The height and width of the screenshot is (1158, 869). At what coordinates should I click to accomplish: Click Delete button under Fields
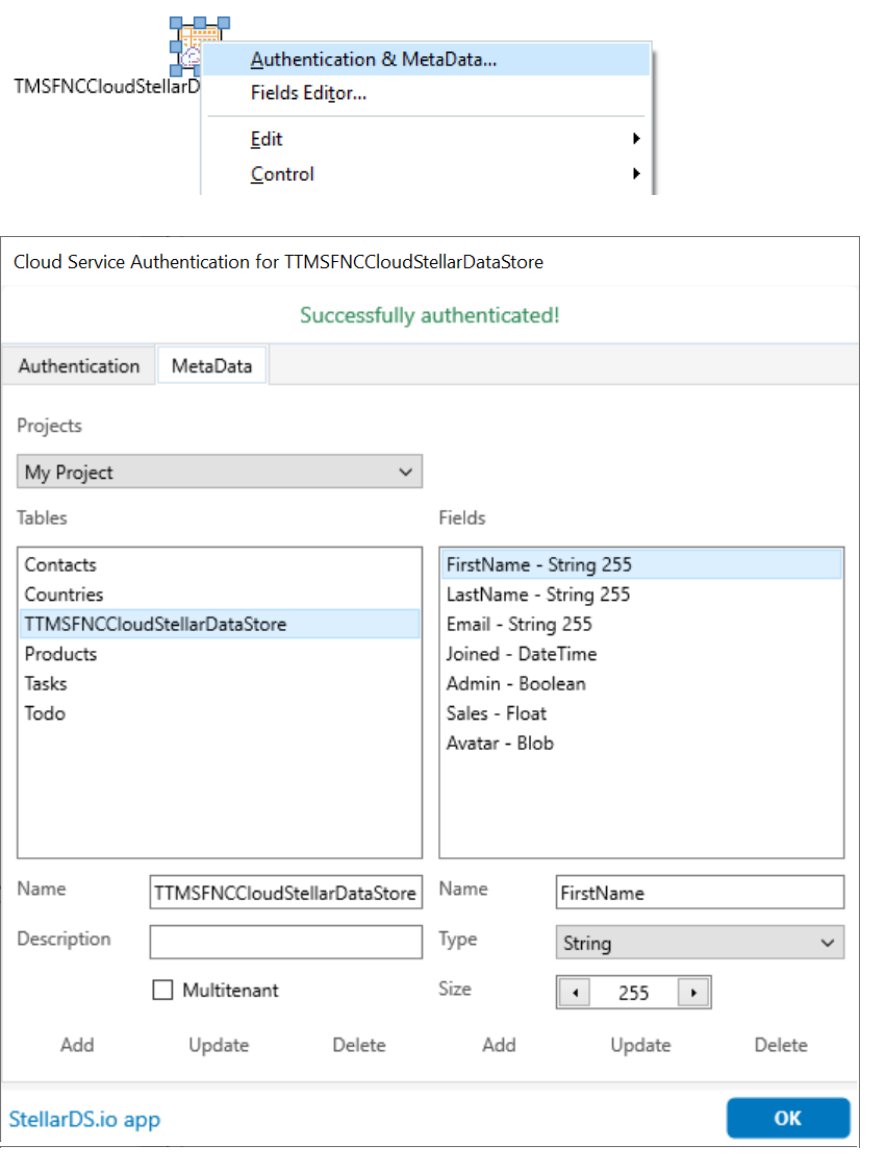(x=780, y=1044)
